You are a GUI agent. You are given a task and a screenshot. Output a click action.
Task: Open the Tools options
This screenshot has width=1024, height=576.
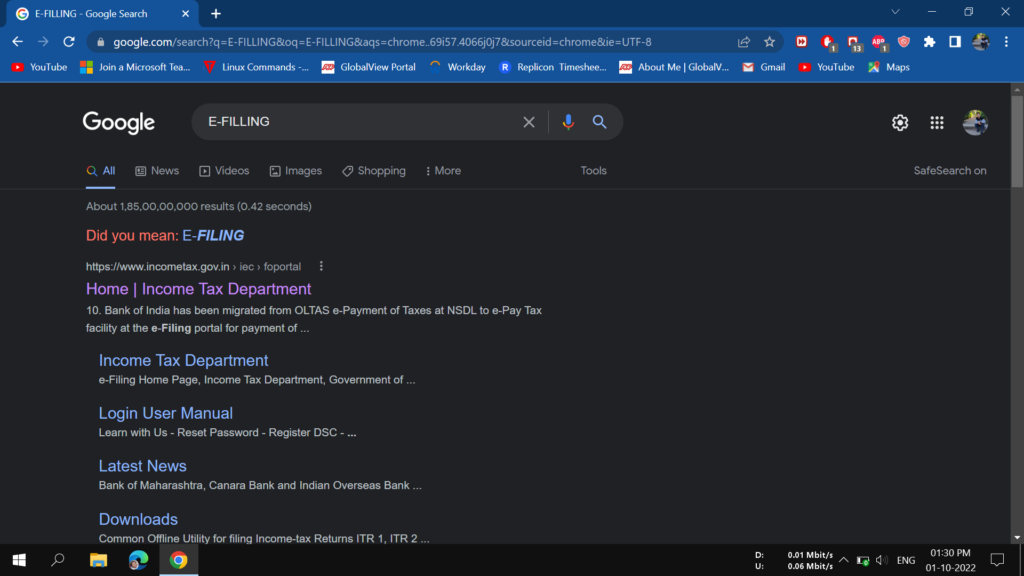[x=594, y=171]
